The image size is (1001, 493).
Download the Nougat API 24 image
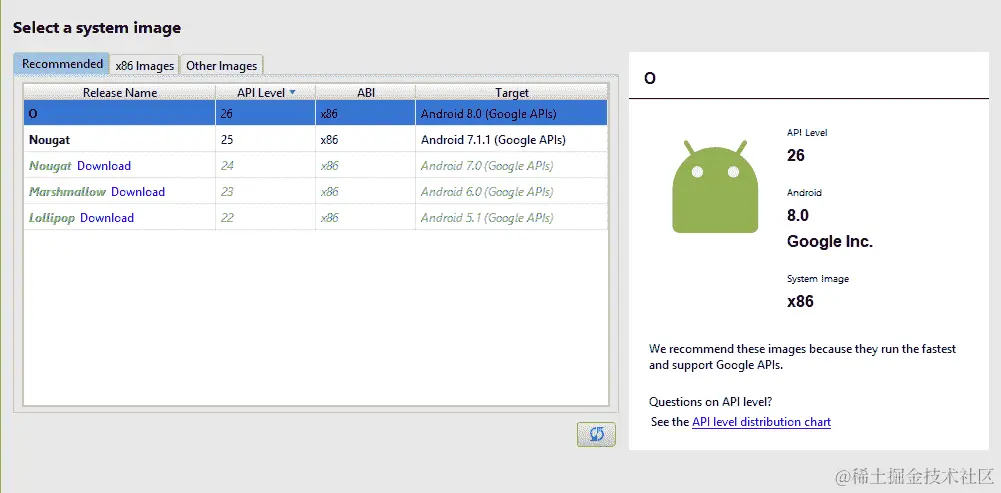click(104, 165)
